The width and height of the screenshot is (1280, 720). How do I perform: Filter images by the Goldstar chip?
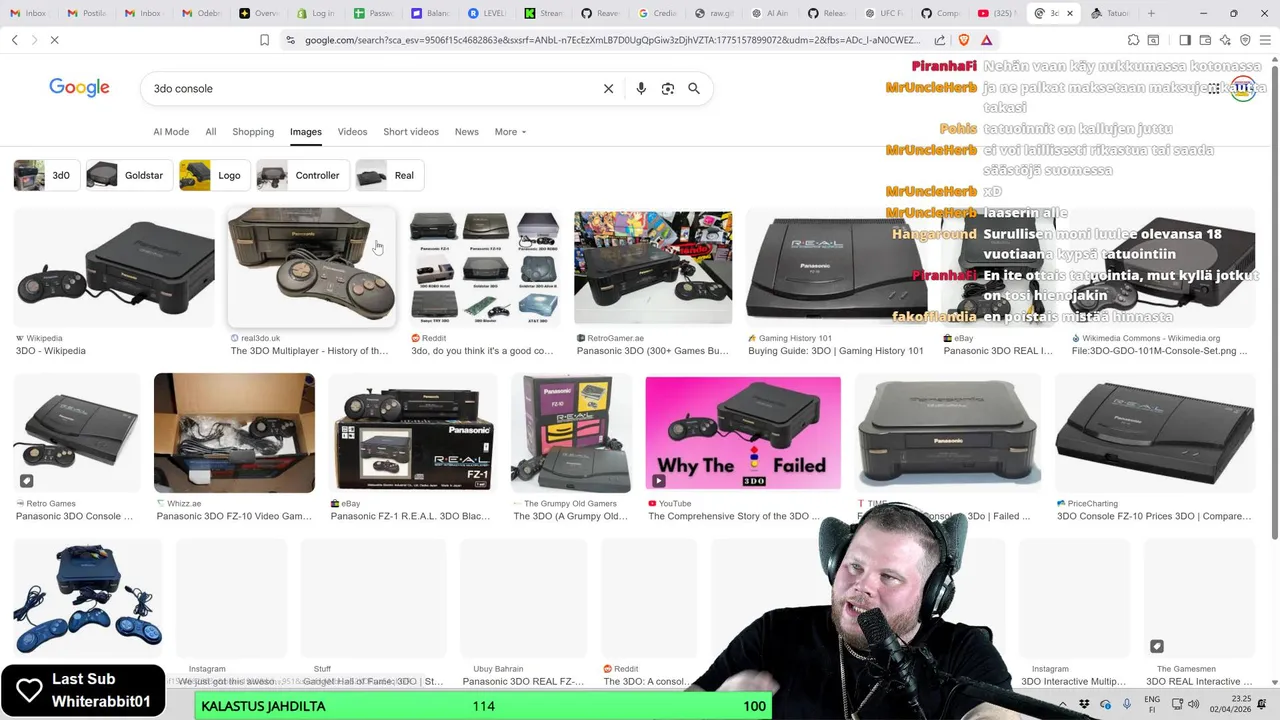[129, 175]
